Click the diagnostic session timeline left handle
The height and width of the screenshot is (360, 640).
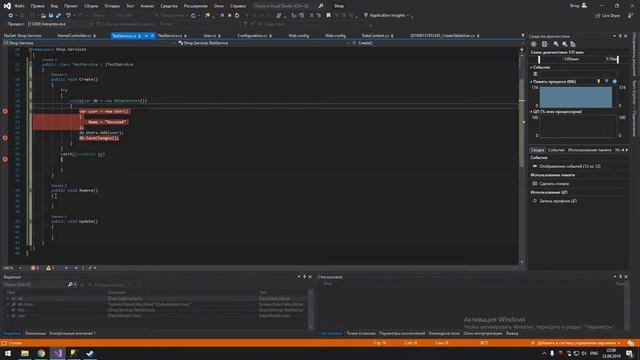(x=539, y=60)
